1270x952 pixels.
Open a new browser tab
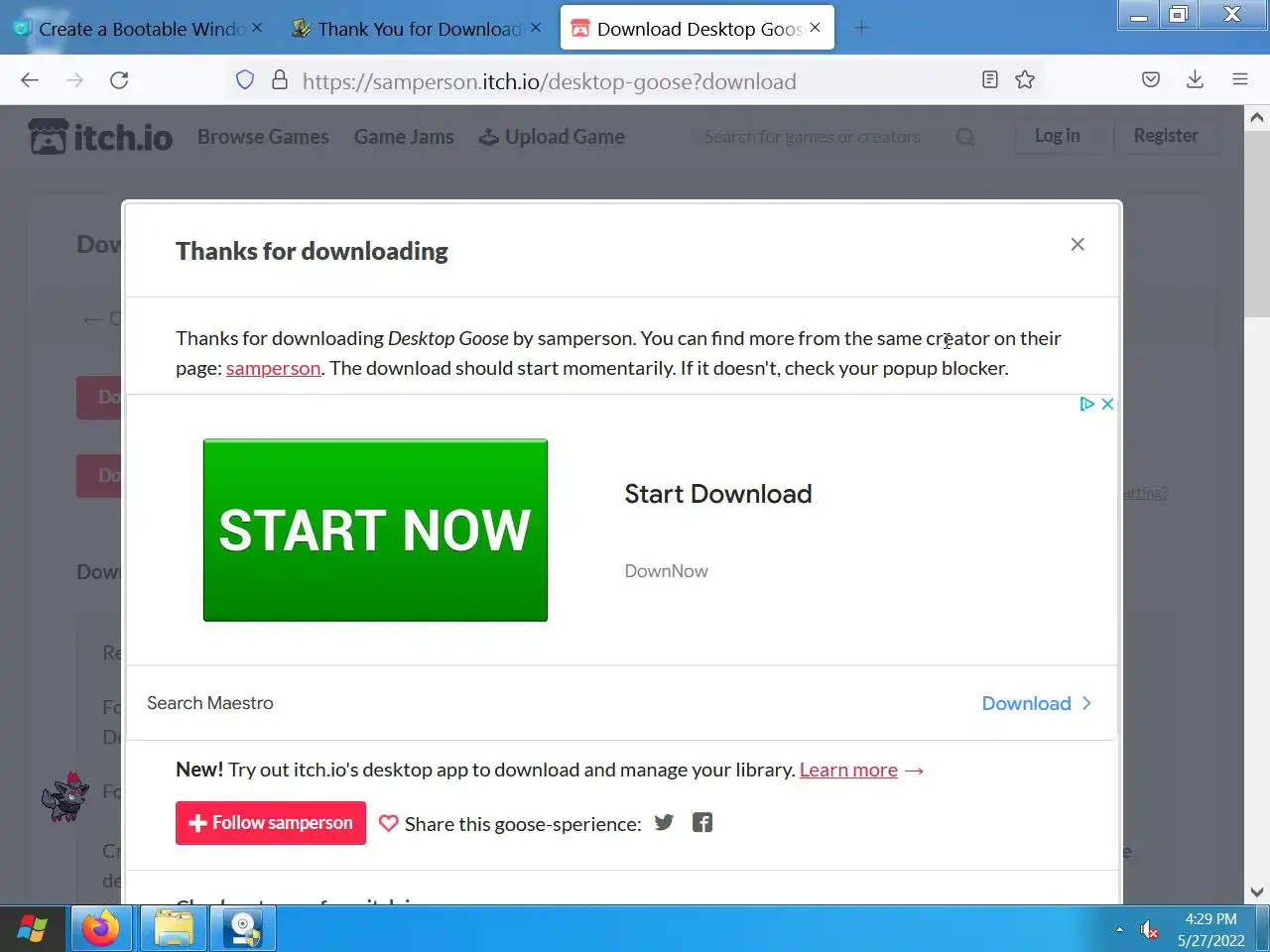(861, 29)
